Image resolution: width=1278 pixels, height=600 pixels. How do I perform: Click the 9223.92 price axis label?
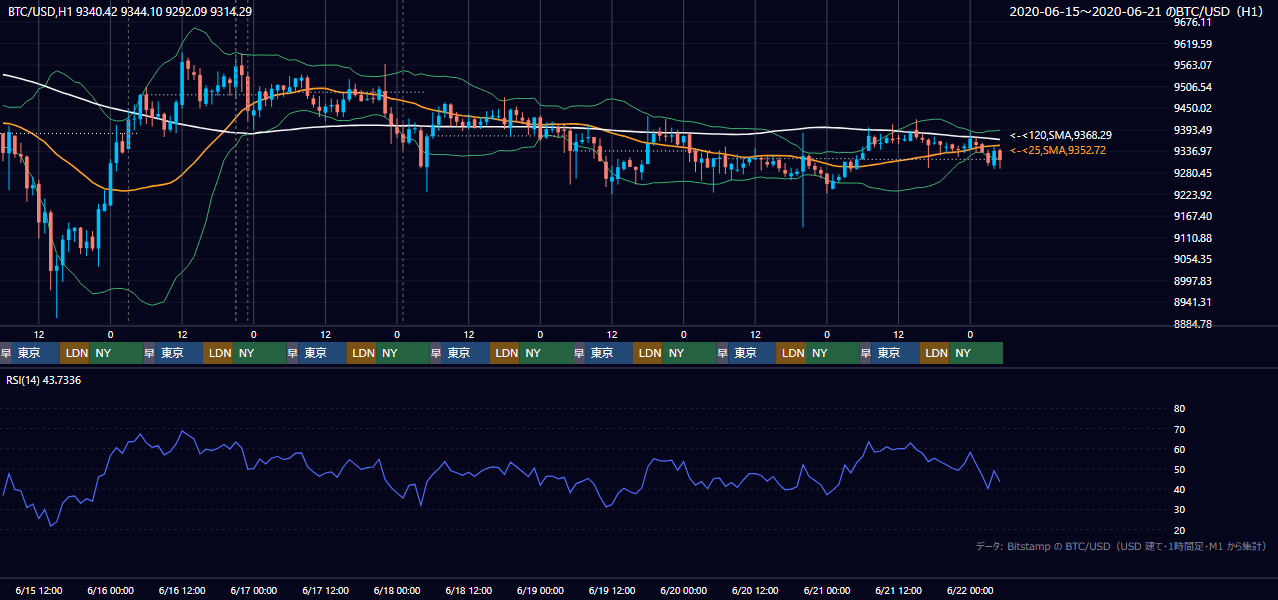tap(1193, 195)
